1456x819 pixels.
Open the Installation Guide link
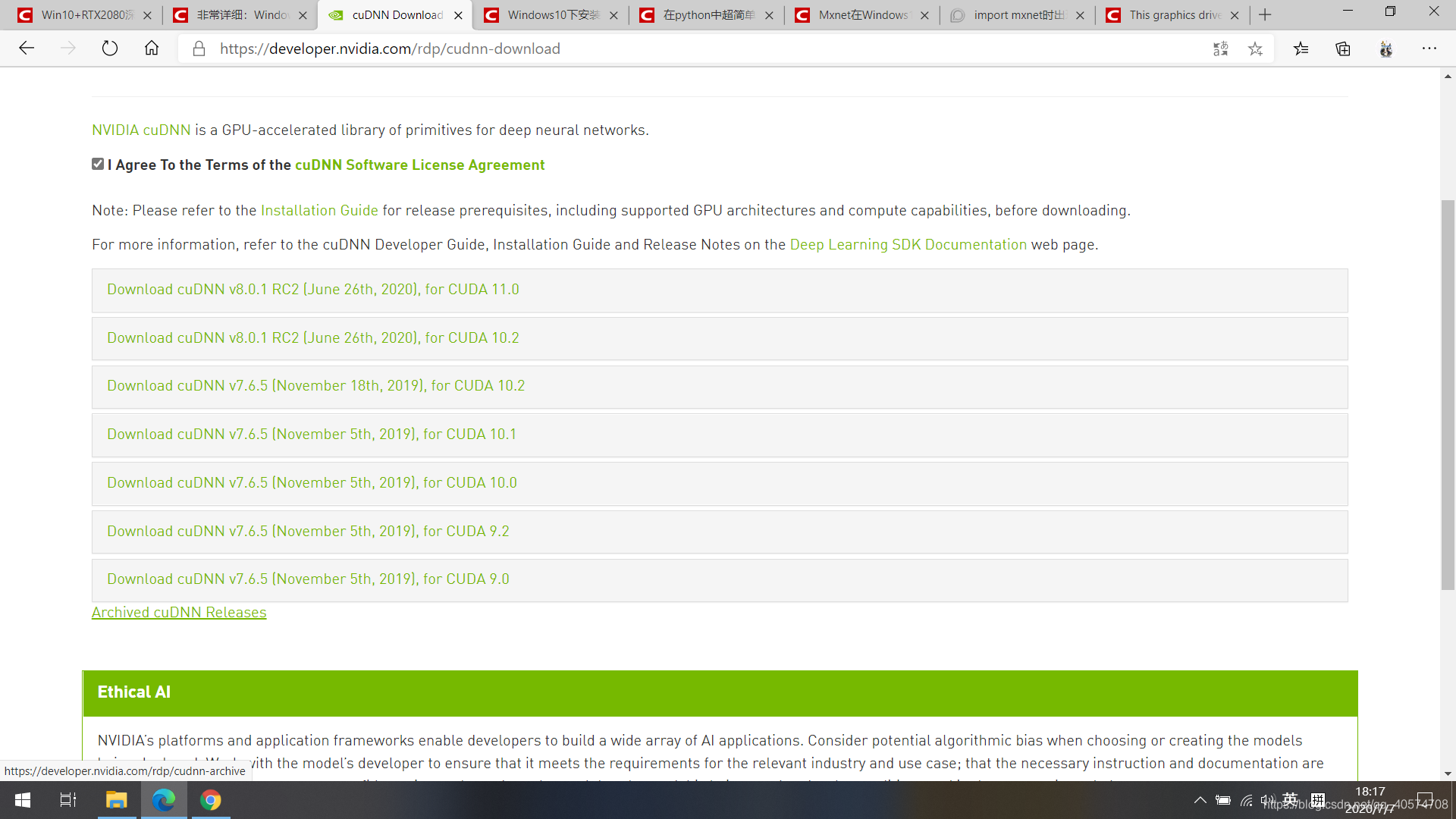319,211
